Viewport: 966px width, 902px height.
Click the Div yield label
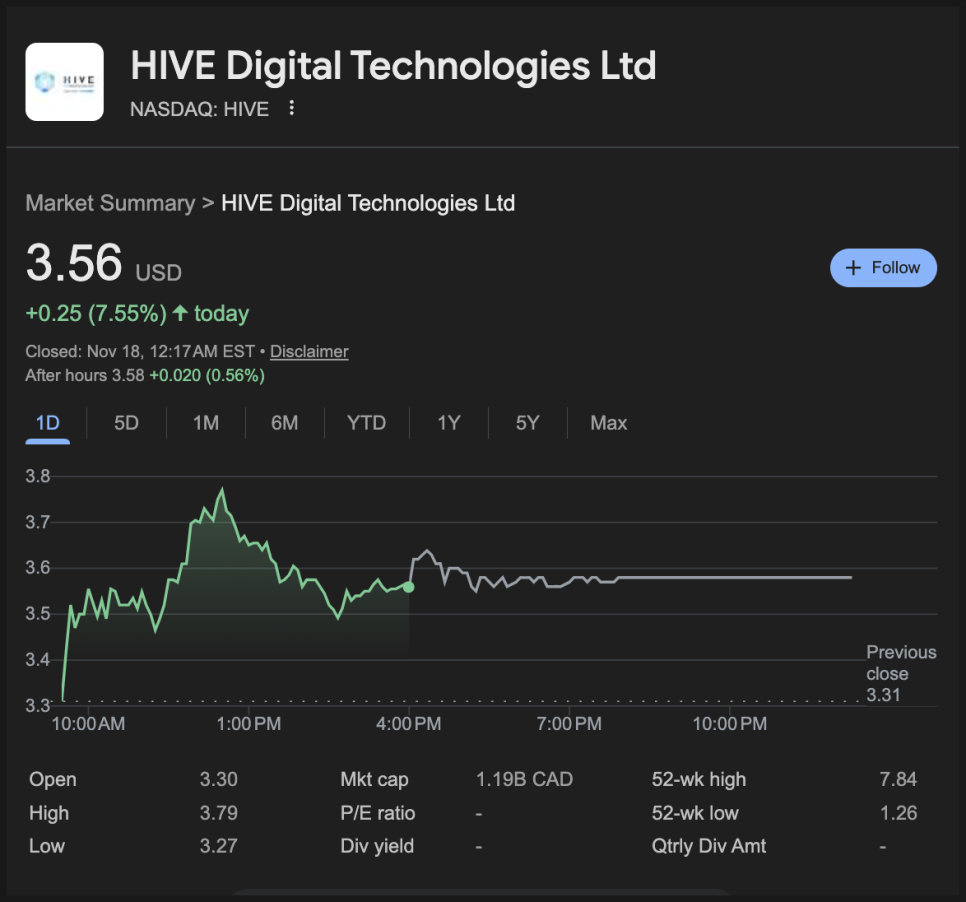(x=377, y=846)
